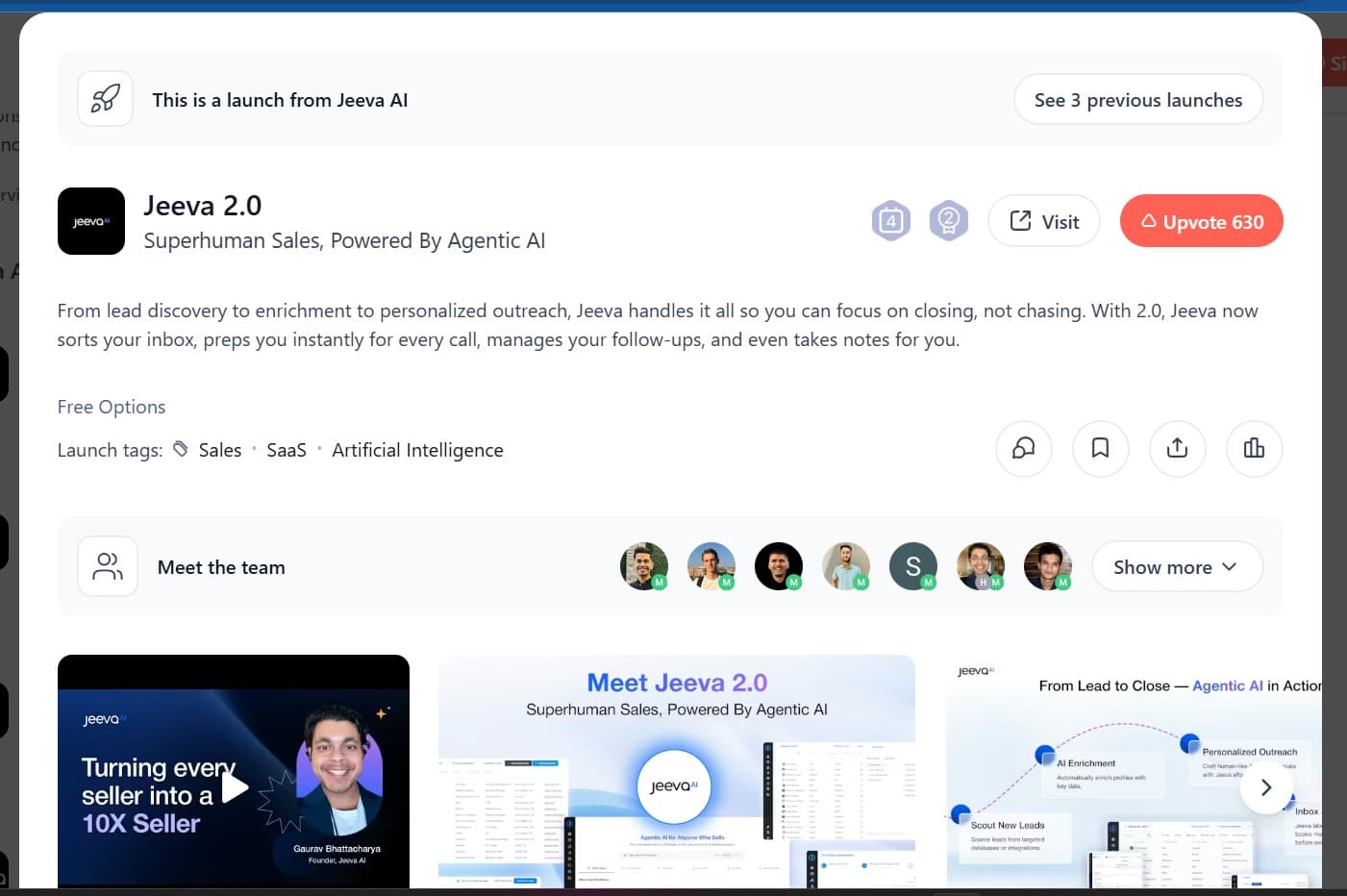The width and height of the screenshot is (1347, 896).
Task: Open the last team member avatar
Action: 1048,566
